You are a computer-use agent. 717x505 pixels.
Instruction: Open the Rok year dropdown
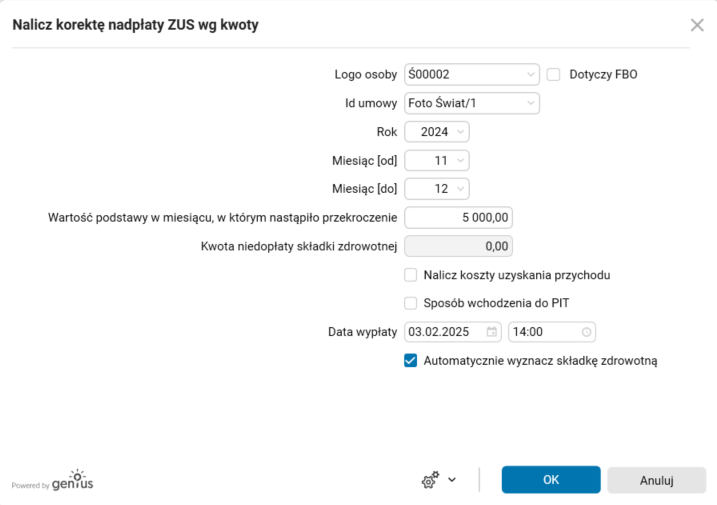459,131
